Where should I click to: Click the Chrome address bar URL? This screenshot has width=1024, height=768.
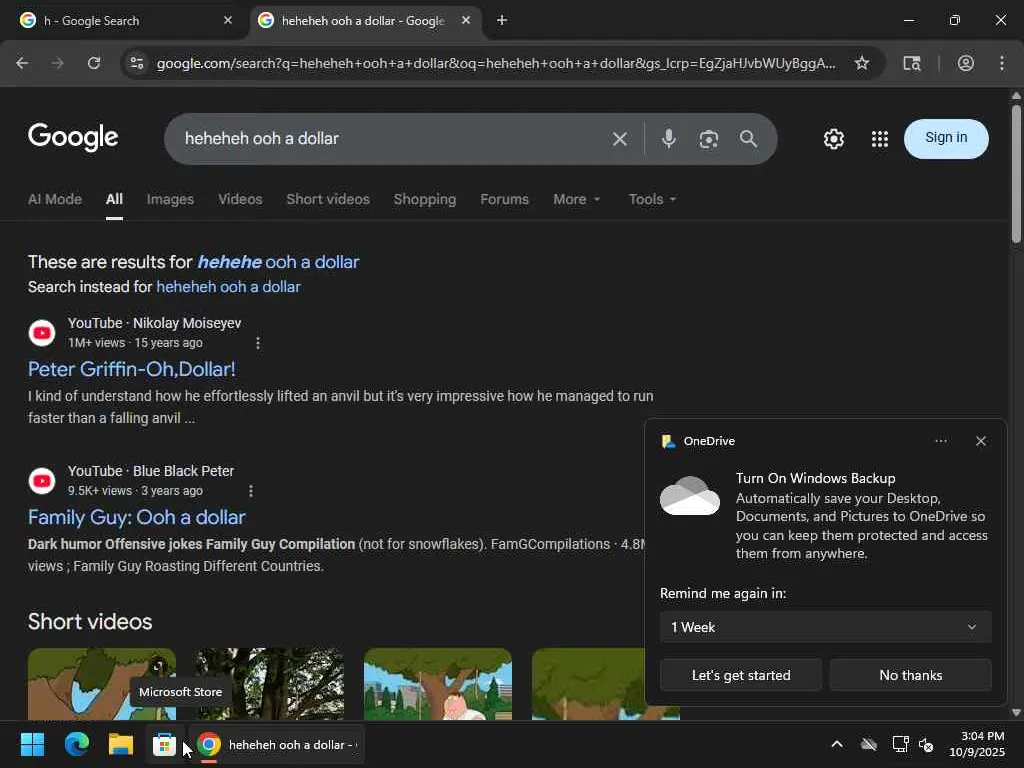point(496,63)
